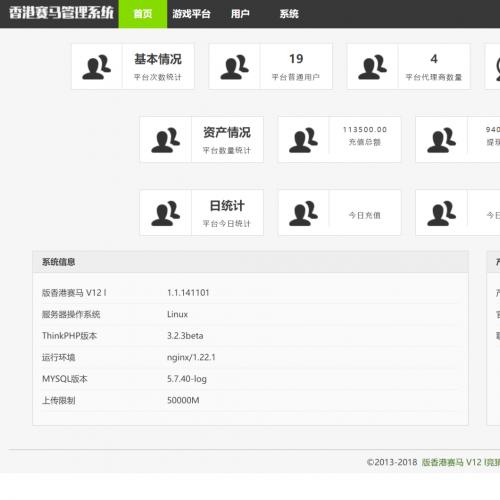The width and height of the screenshot is (500, 500).
Task: Open the 游戏平台 menu
Action: pyautogui.click(x=191, y=14)
